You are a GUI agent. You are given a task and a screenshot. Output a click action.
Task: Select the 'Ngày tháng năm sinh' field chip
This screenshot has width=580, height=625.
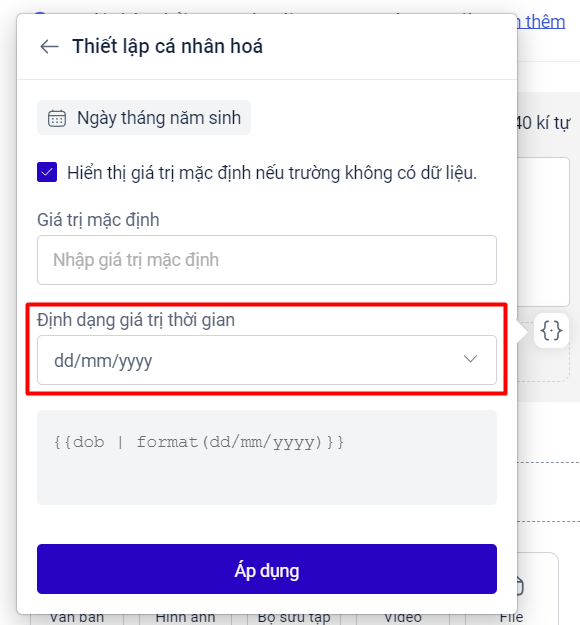point(144,118)
